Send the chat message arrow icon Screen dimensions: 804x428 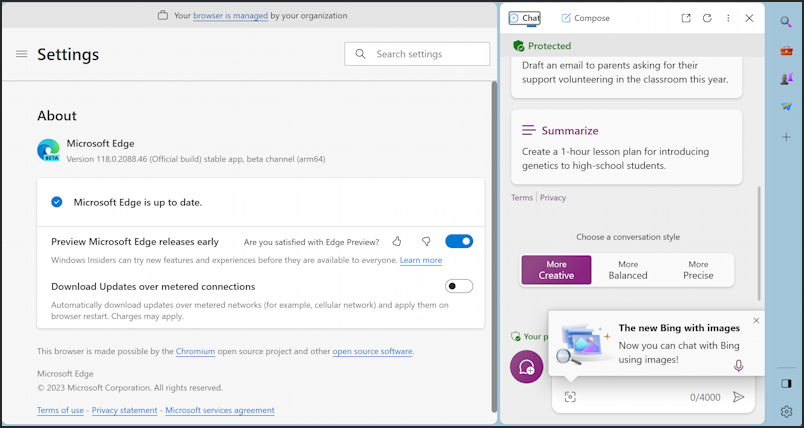pyautogui.click(x=738, y=397)
